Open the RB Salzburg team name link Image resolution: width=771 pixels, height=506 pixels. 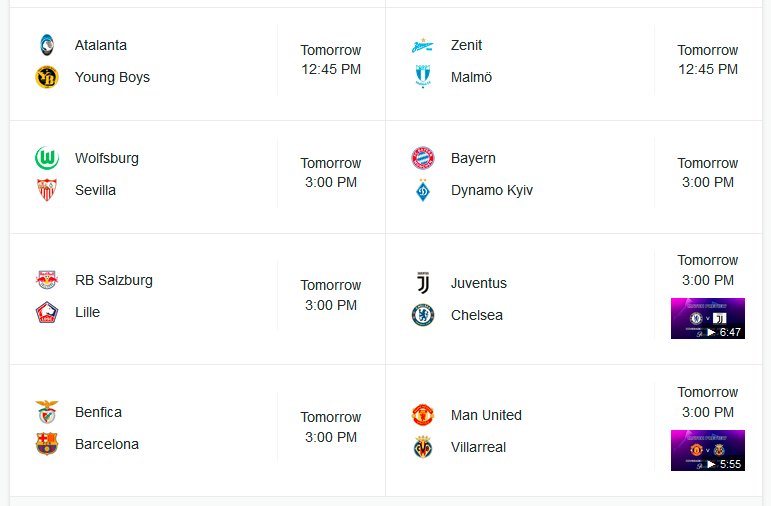114,280
